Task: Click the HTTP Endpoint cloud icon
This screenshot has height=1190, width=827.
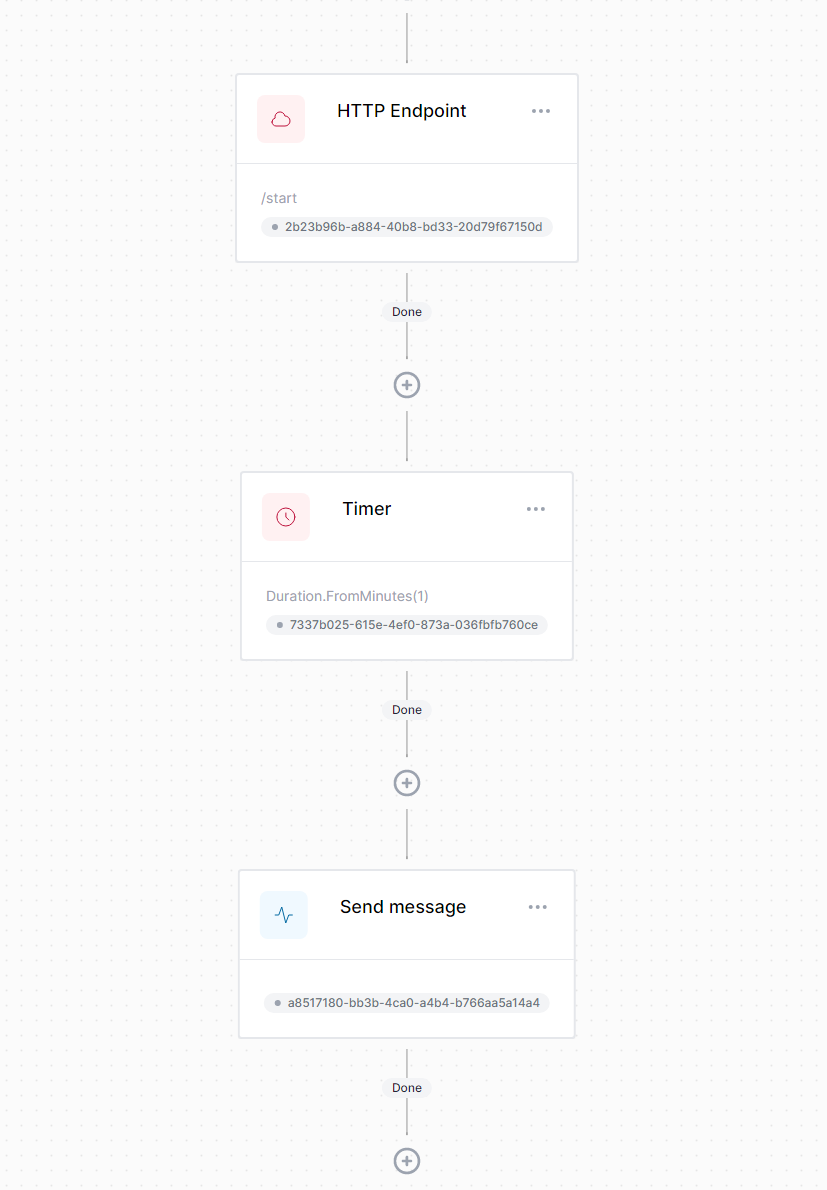Action: pos(281,118)
